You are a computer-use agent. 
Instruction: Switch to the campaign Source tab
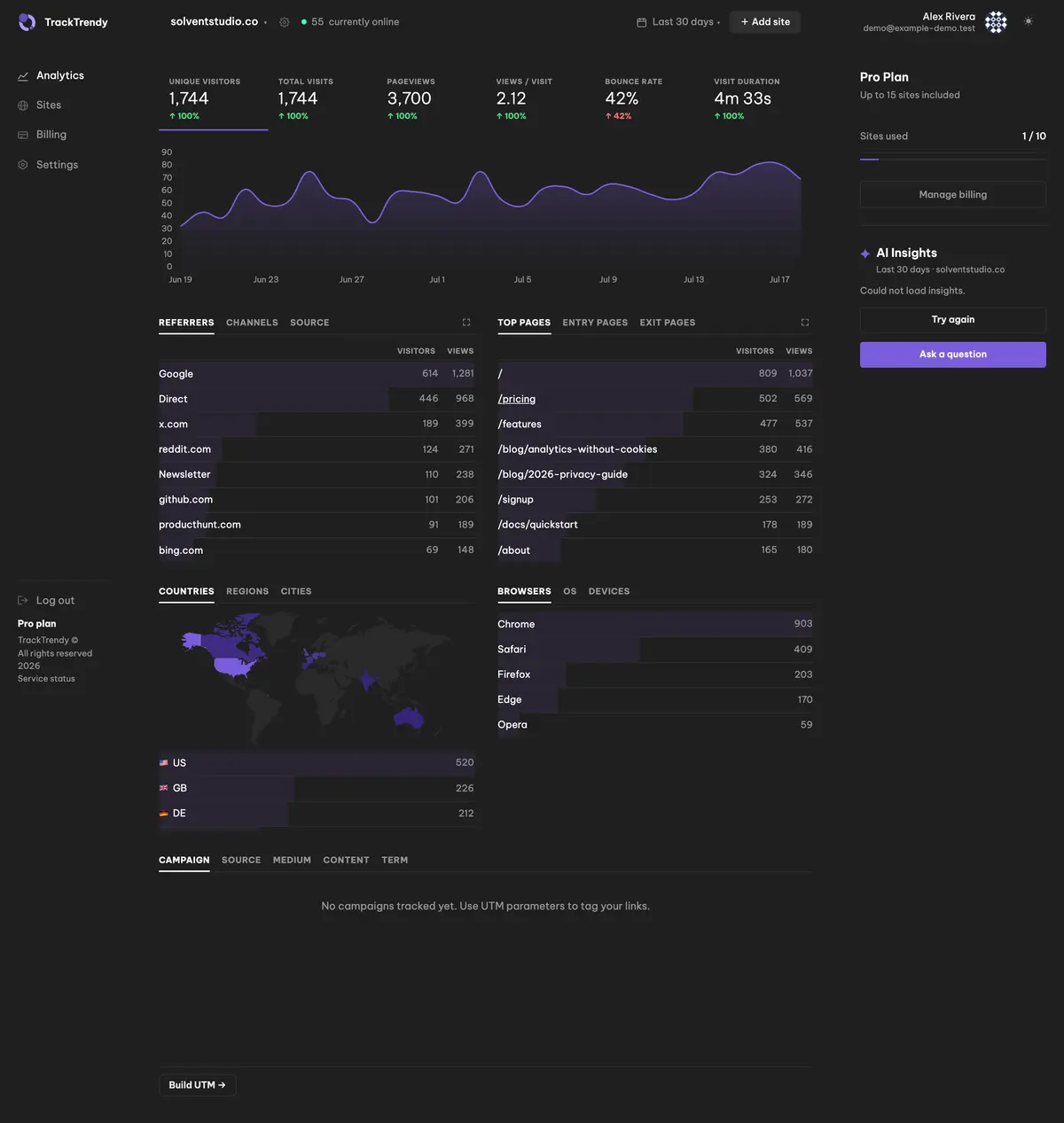(x=241, y=860)
